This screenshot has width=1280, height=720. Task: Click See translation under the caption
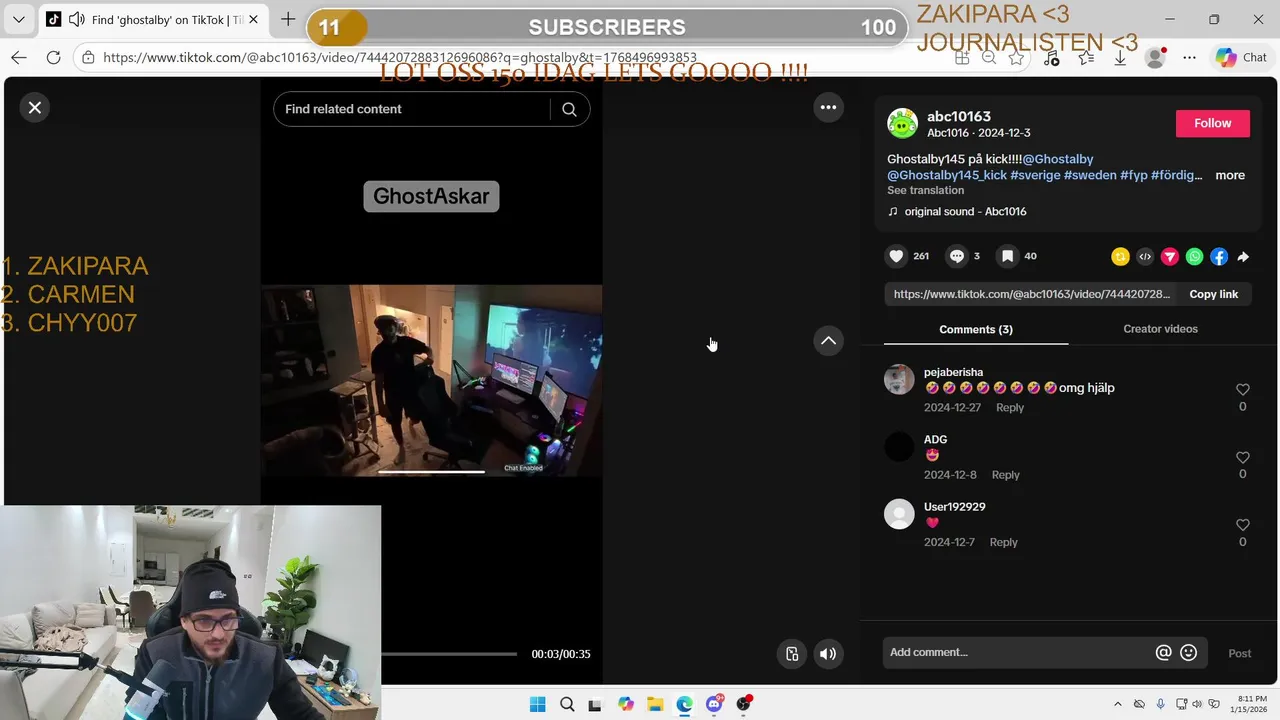(x=925, y=190)
